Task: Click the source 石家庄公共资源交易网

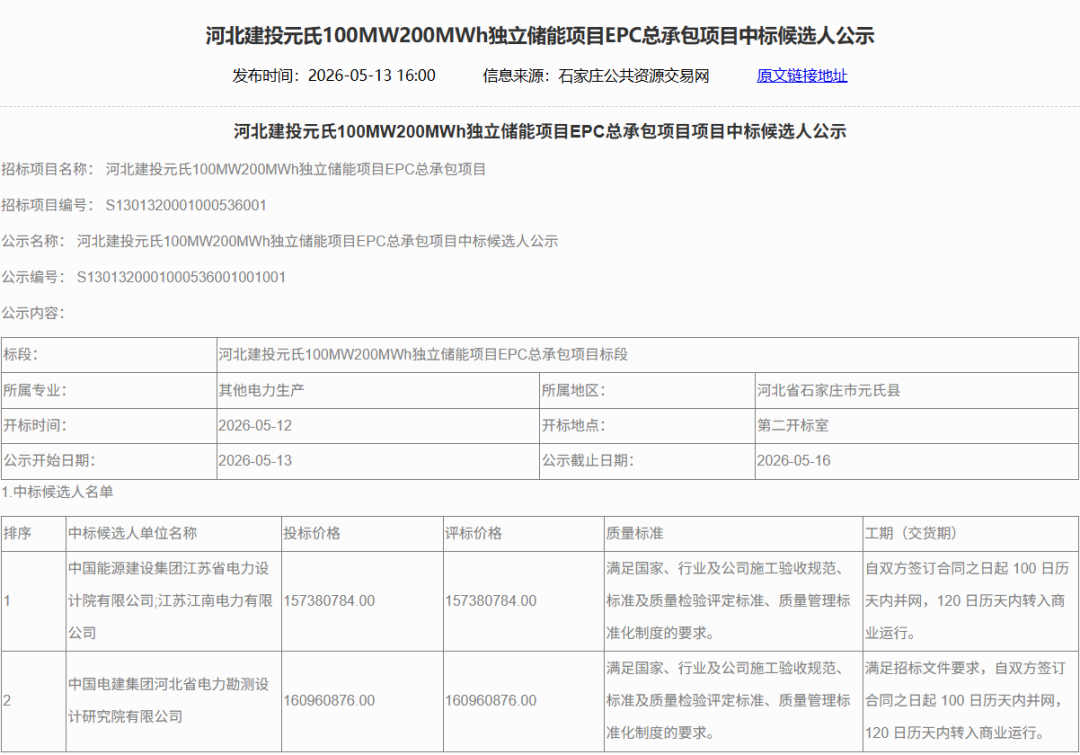Action: 634,76
